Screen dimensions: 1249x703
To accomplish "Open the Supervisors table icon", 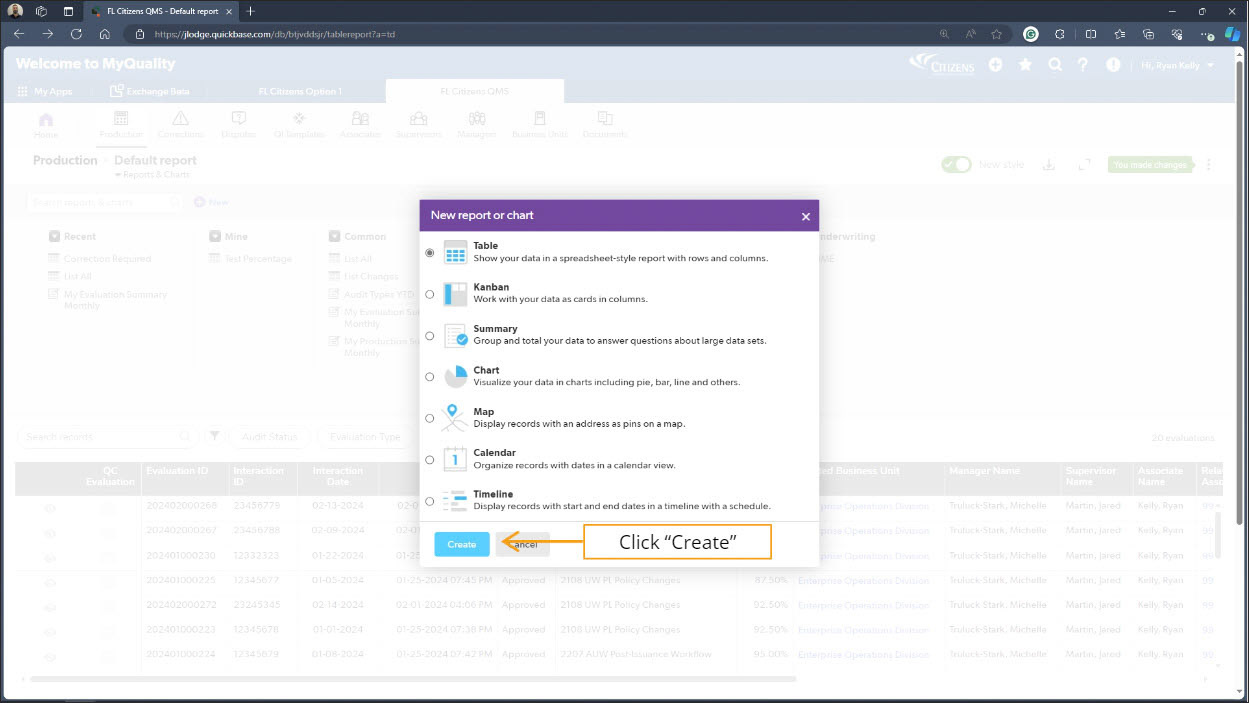I will tap(419, 119).
